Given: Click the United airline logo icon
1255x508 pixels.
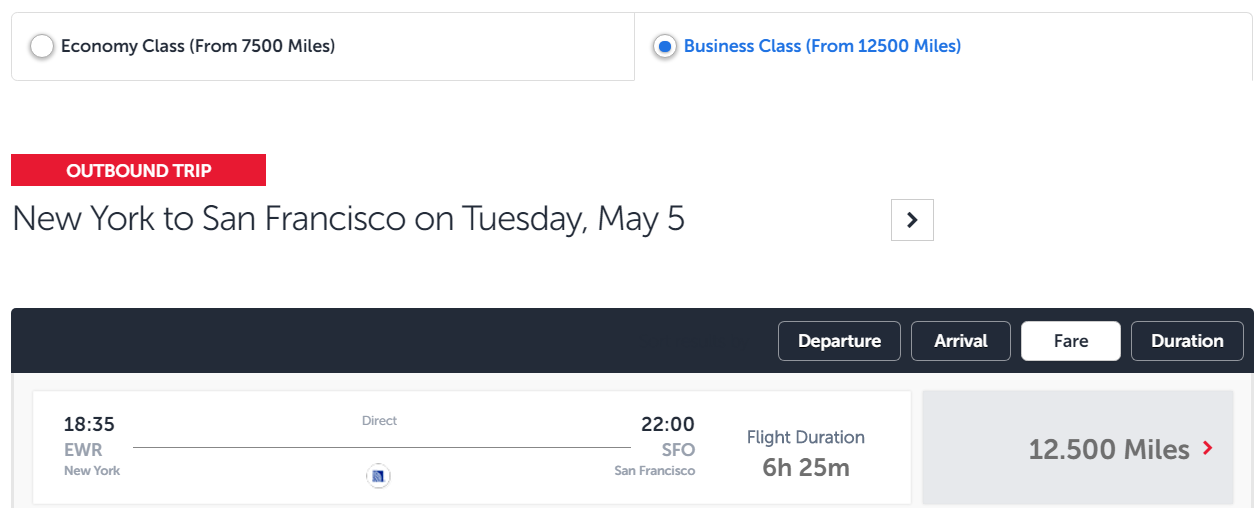Looking at the screenshot, I should pyautogui.click(x=378, y=477).
